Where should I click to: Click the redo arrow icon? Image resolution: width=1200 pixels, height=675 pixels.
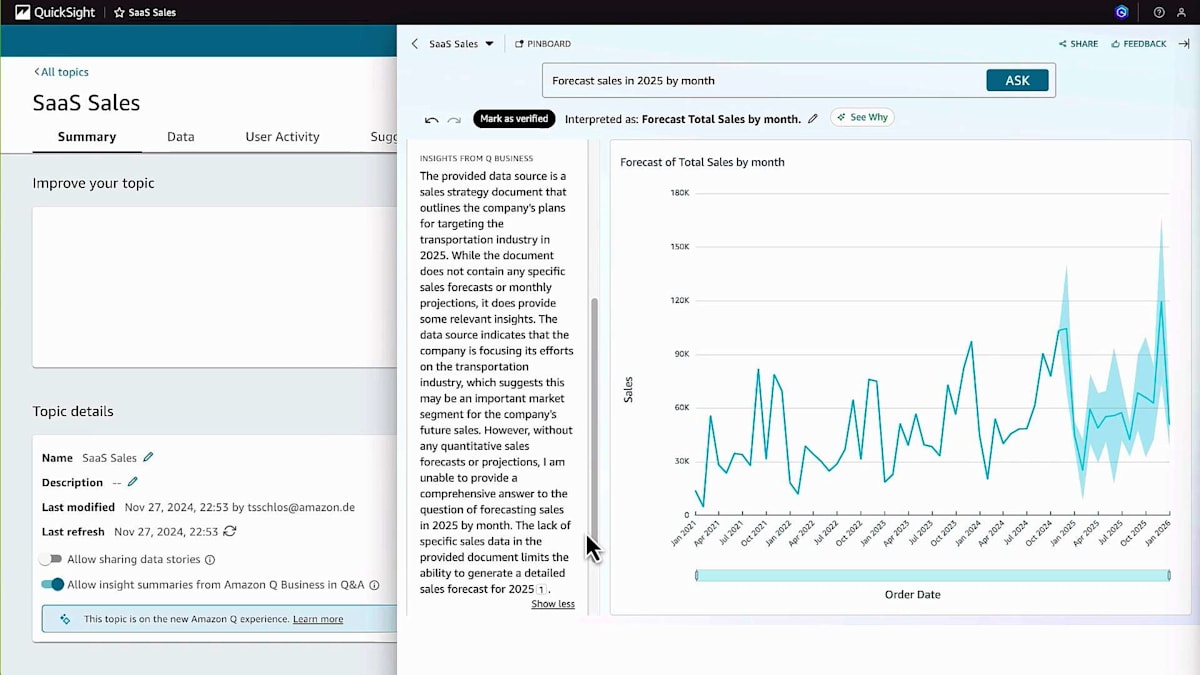454,119
